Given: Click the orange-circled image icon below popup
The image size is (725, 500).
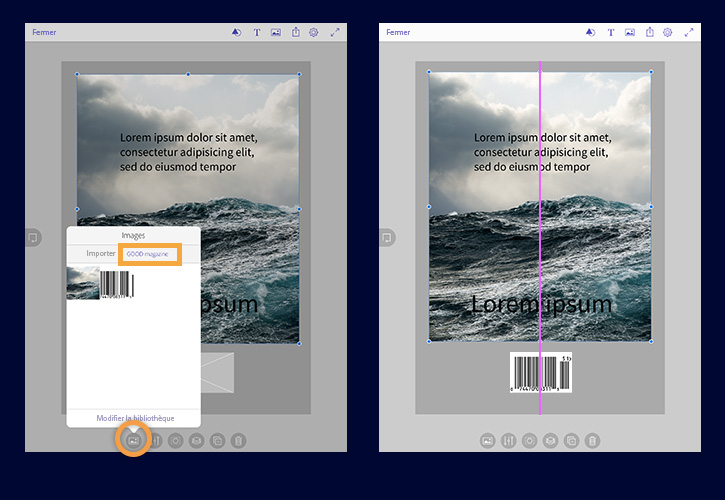Looking at the screenshot, I should (x=133, y=440).
